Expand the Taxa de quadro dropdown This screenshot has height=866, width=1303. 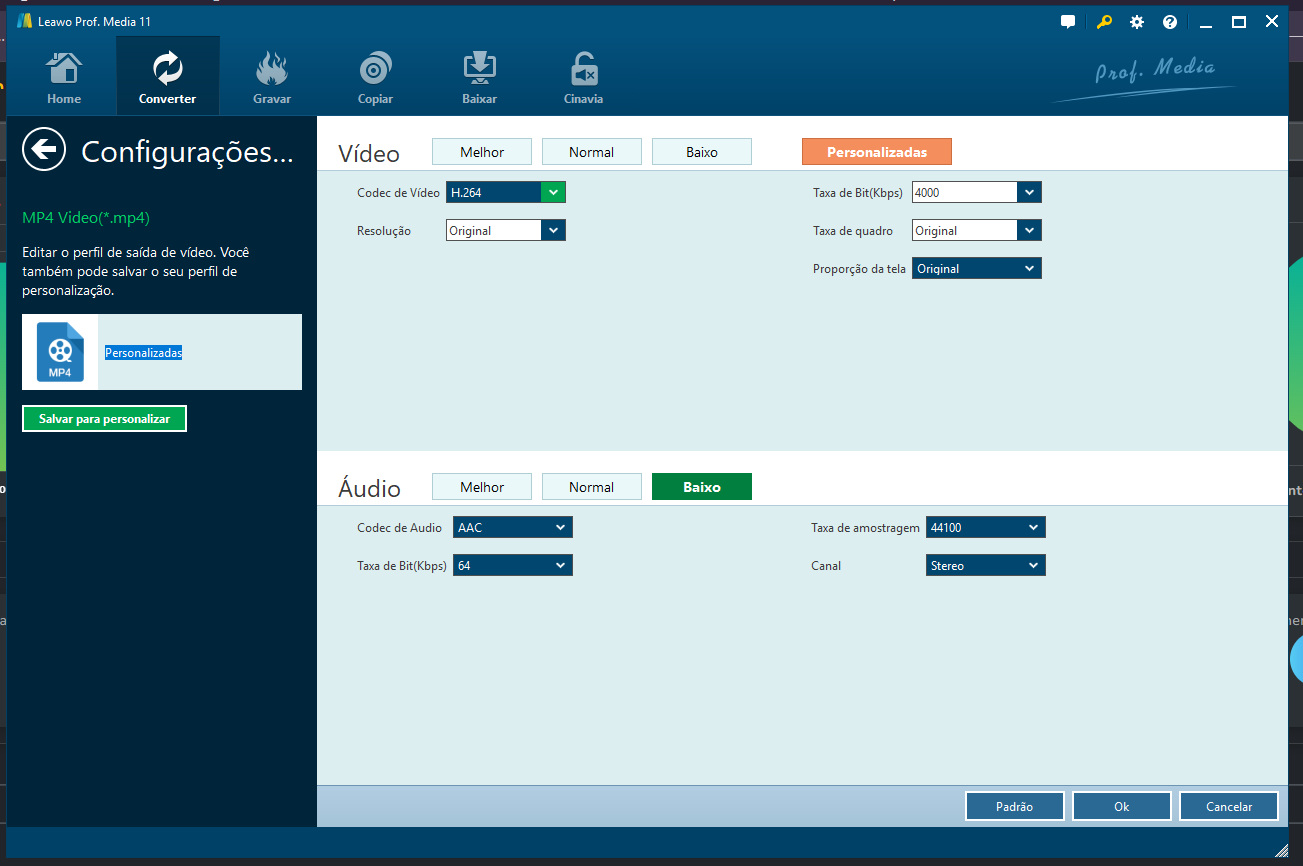[x=1029, y=230]
